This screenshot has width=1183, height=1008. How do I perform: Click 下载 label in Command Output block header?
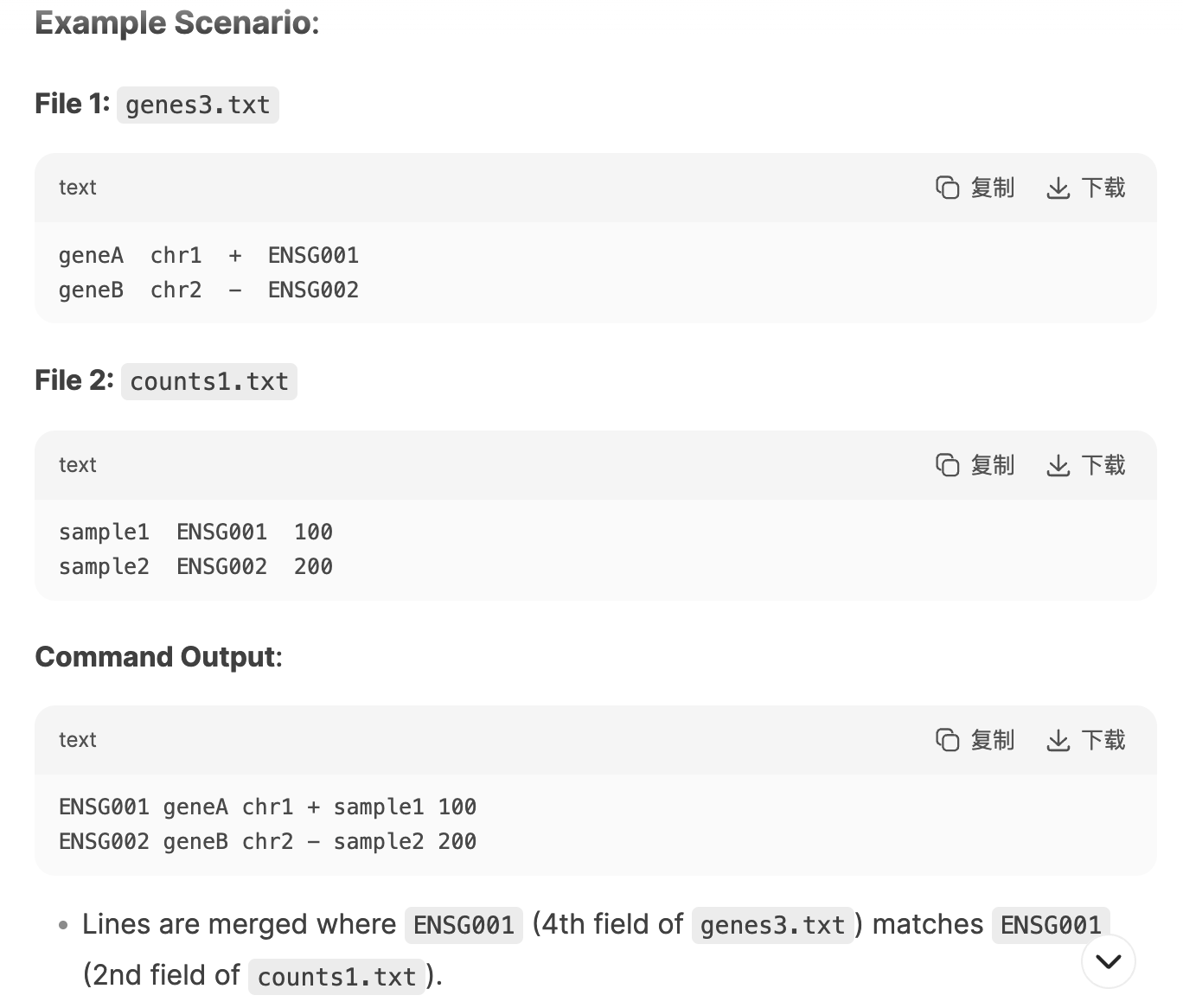(x=1103, y=740)
